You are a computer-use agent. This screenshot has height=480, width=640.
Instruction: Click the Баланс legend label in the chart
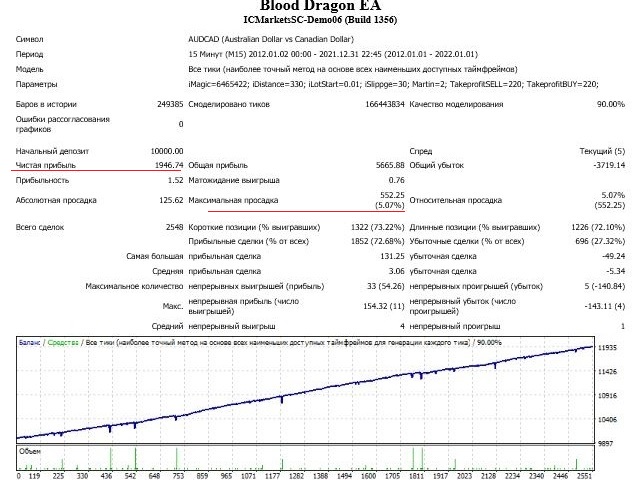click(x=29, y=342)
